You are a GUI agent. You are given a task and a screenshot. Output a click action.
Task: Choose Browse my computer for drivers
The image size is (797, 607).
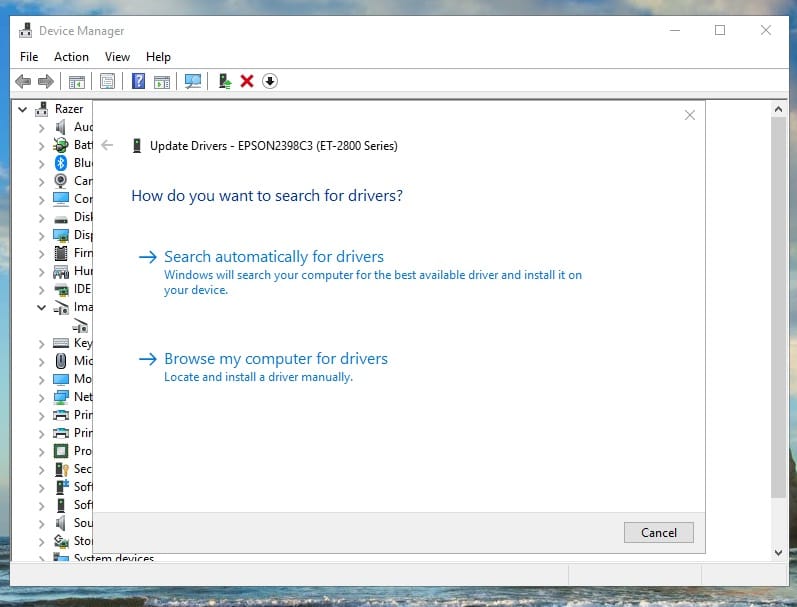275,359
